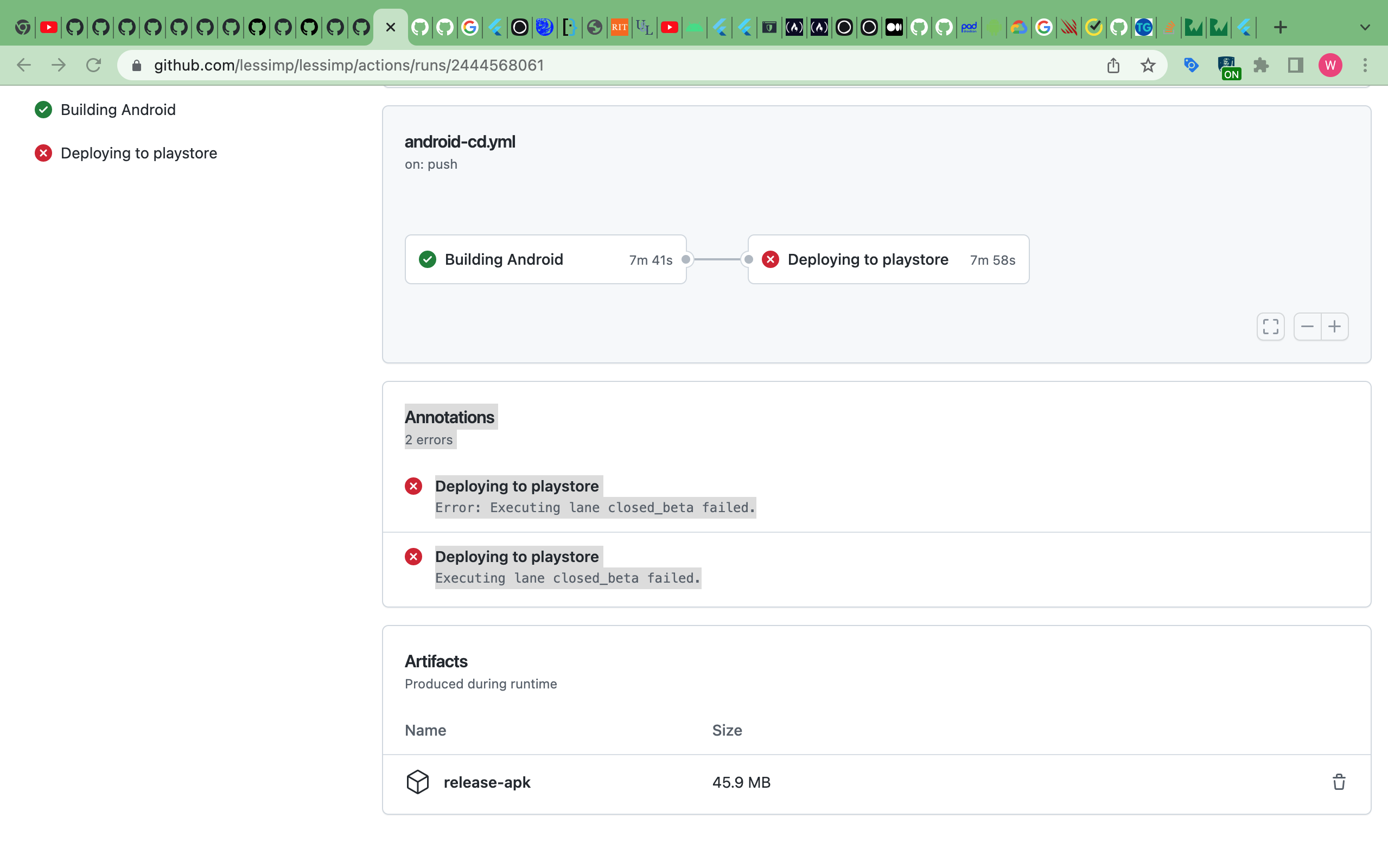1388x868 pixels.
Task: Open a new browser tab
Action: pyautogui.click(x=1280, y=27)
